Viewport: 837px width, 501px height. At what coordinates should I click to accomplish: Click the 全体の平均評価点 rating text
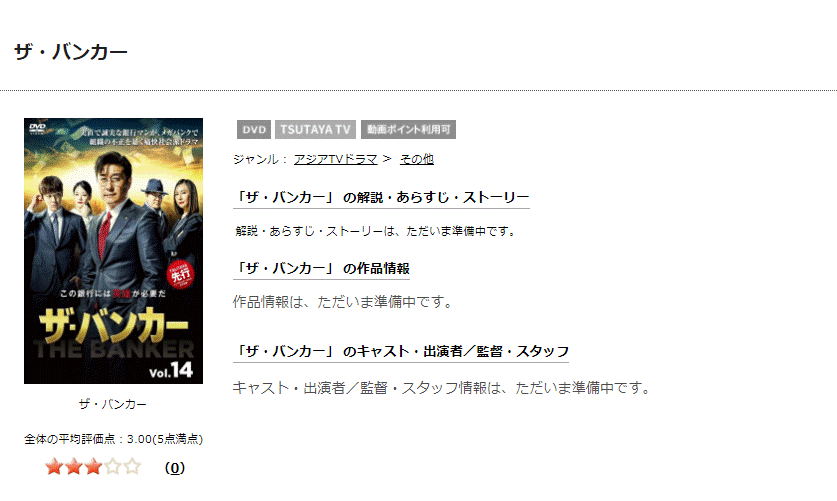[113, 439]
